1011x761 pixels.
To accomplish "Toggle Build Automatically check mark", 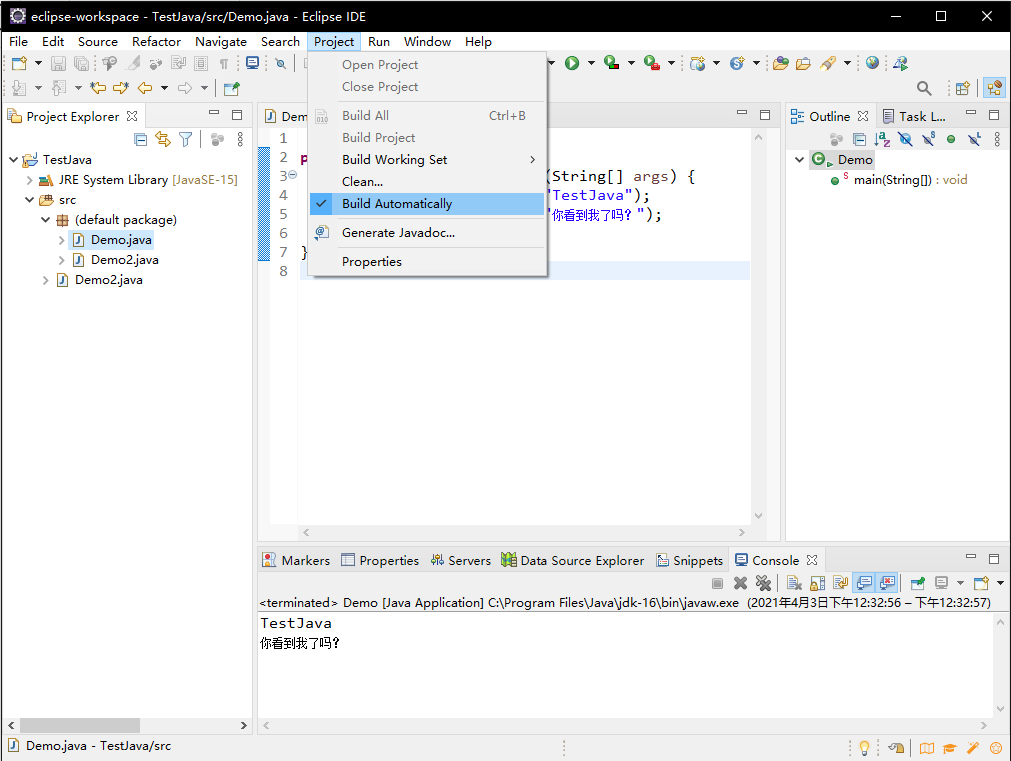I will click(x=322, y=204).
